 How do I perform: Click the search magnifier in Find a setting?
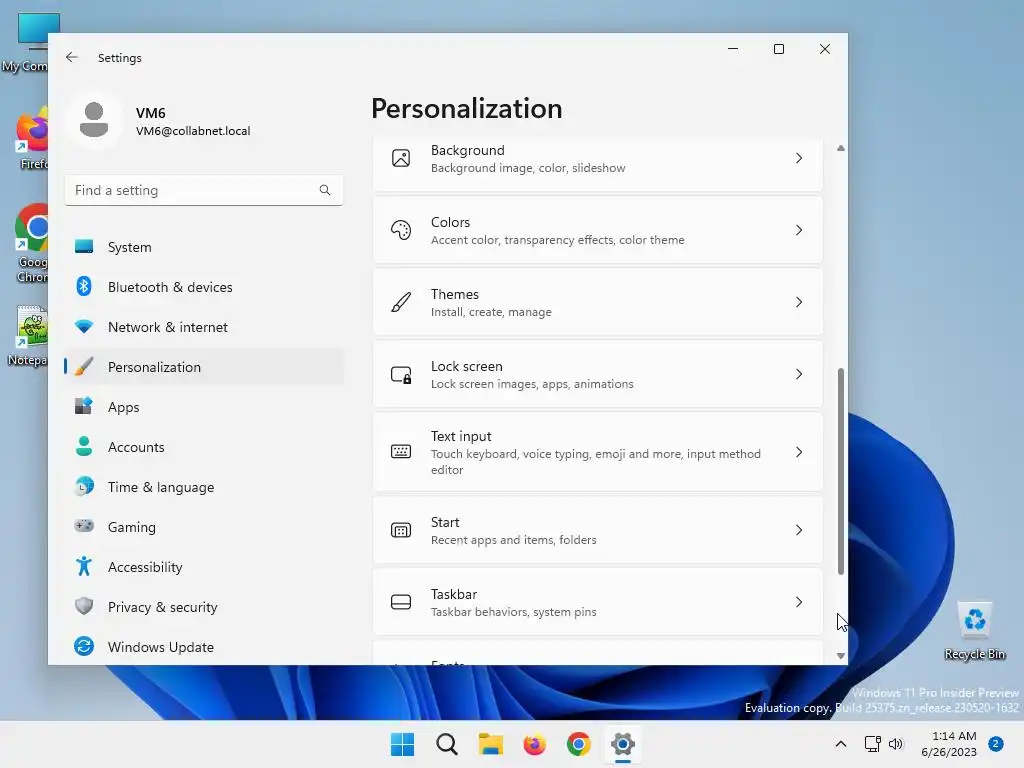325,190
